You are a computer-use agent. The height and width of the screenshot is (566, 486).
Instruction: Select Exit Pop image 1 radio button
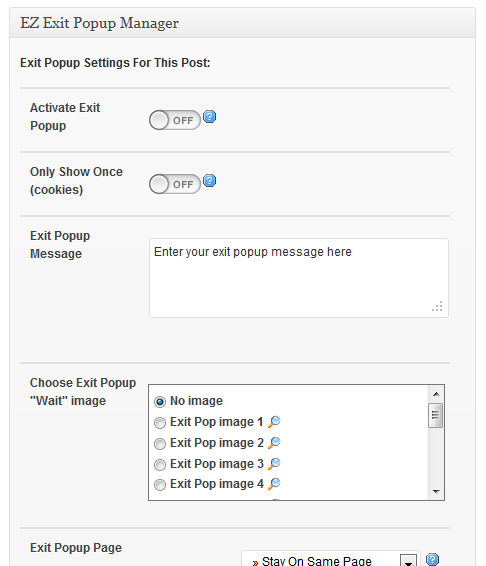(160, 423)
